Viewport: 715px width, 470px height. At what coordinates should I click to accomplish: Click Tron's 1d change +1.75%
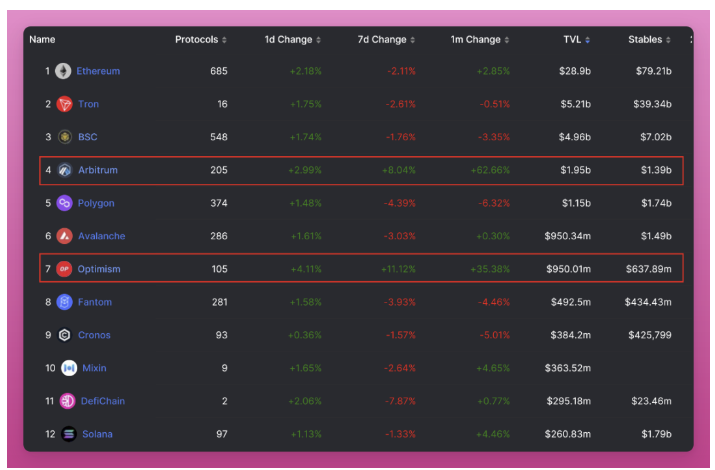pyautogui.click(x=306, y=104)
